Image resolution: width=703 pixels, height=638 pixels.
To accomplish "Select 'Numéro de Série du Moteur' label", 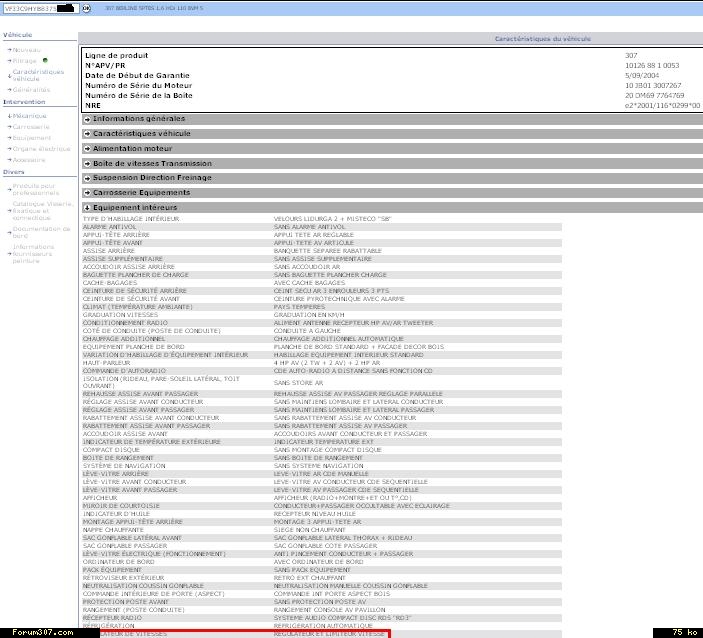I will point(139,85).
